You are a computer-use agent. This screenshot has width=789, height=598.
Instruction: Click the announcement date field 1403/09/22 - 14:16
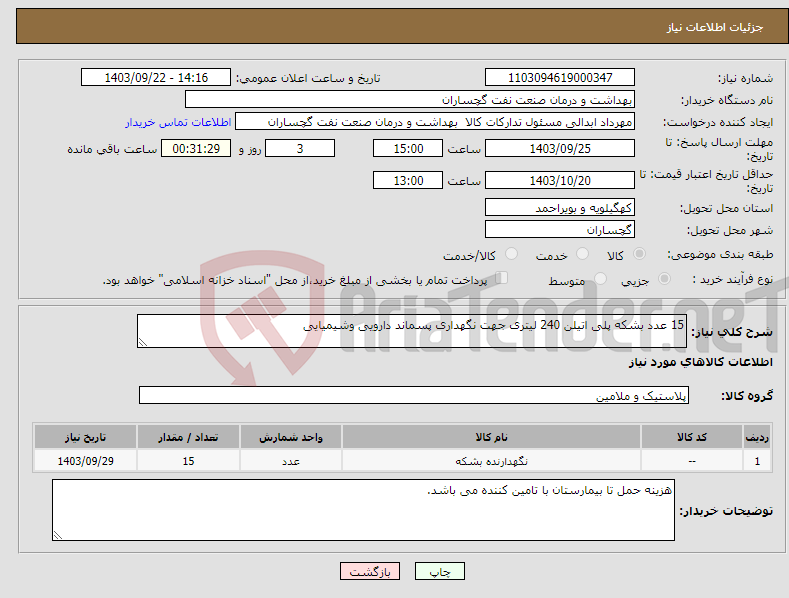[x=156, y=78]
